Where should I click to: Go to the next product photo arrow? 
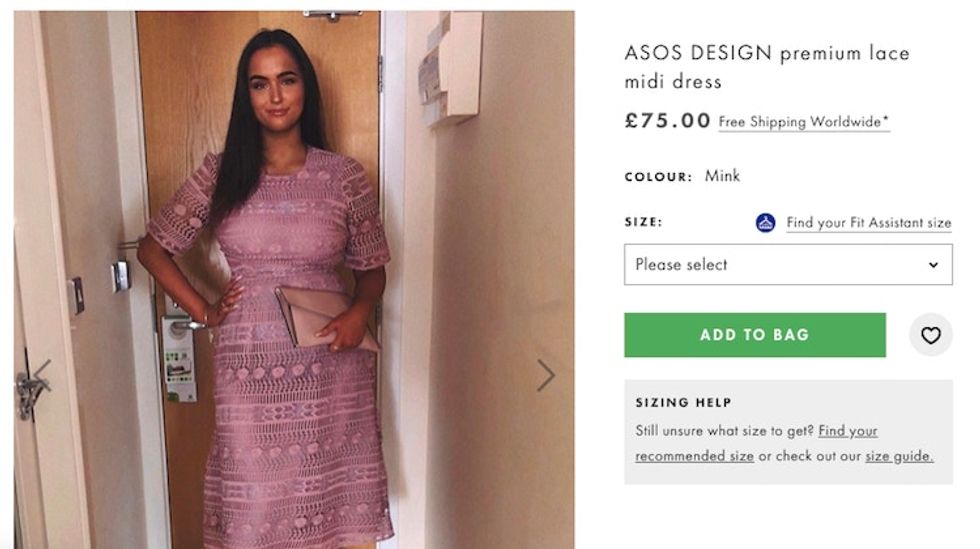[x=545, y=375]
